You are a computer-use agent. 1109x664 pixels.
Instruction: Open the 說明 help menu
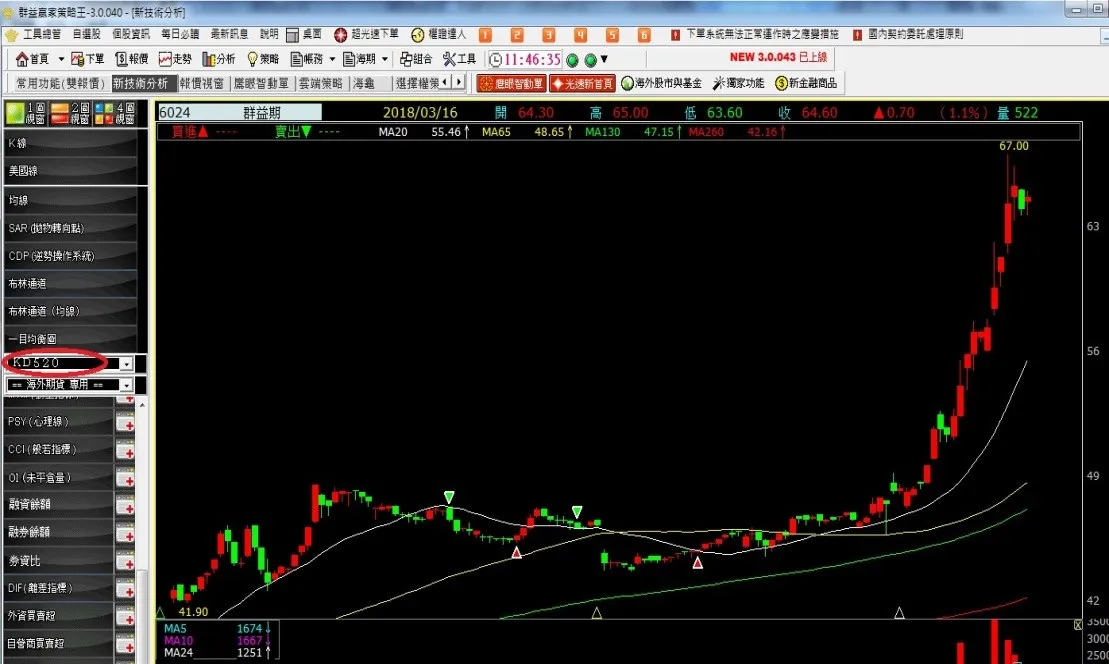pos(269,34)
